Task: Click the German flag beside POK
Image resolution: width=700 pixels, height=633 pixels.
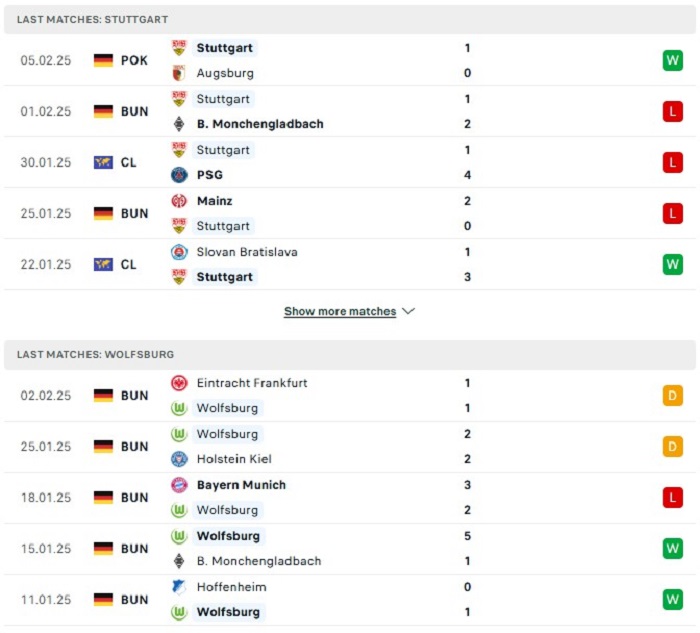Action: (103, 60)
